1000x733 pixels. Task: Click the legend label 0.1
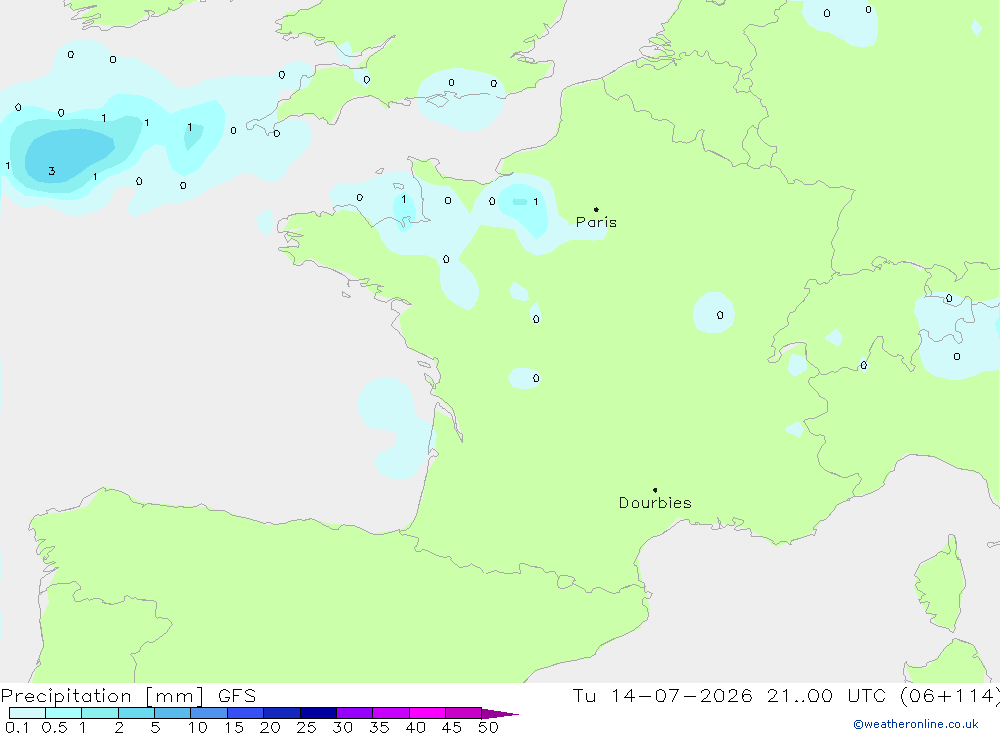[x=17, y=727]
